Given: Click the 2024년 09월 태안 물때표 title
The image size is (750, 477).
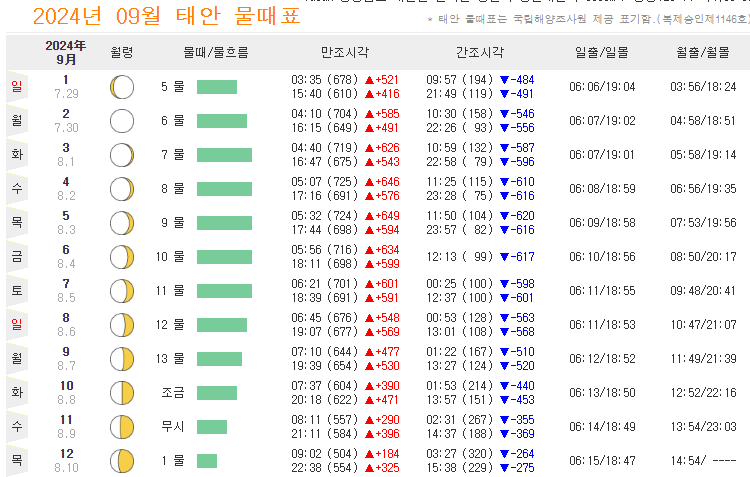Looking at the screenshot, I should tap(166, 16).
